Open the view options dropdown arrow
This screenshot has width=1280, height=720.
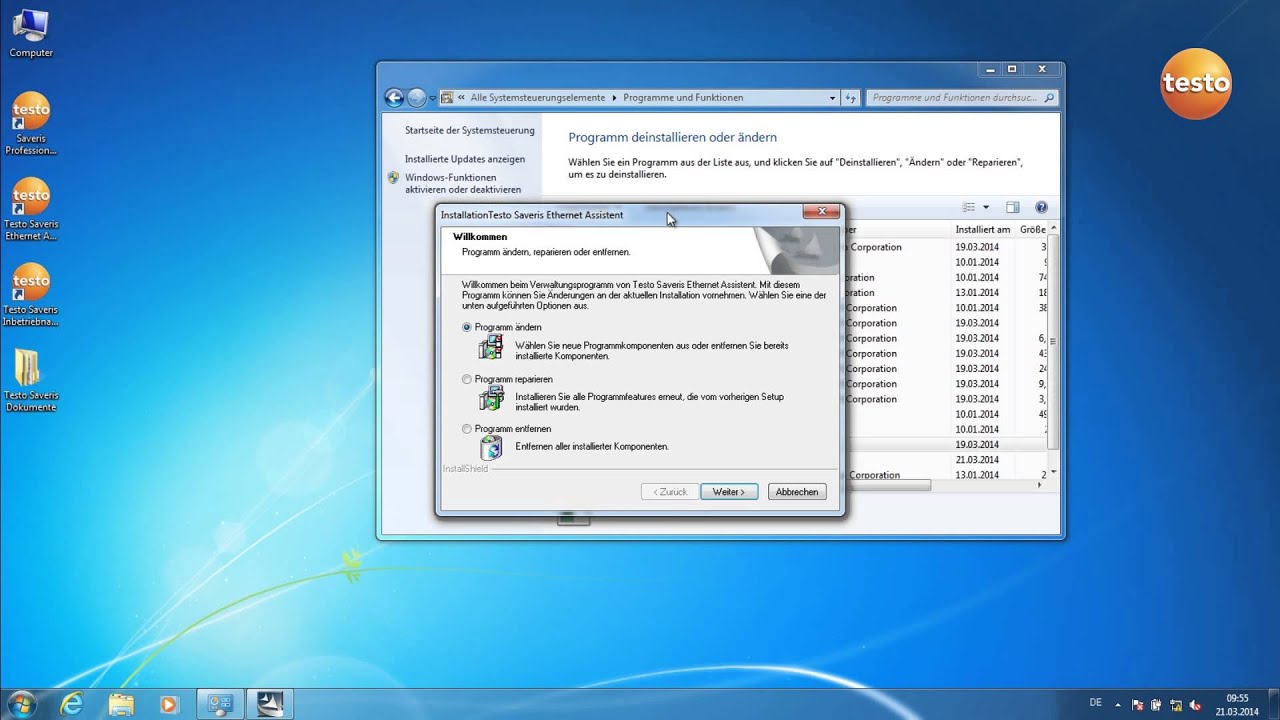coord(986,207)
